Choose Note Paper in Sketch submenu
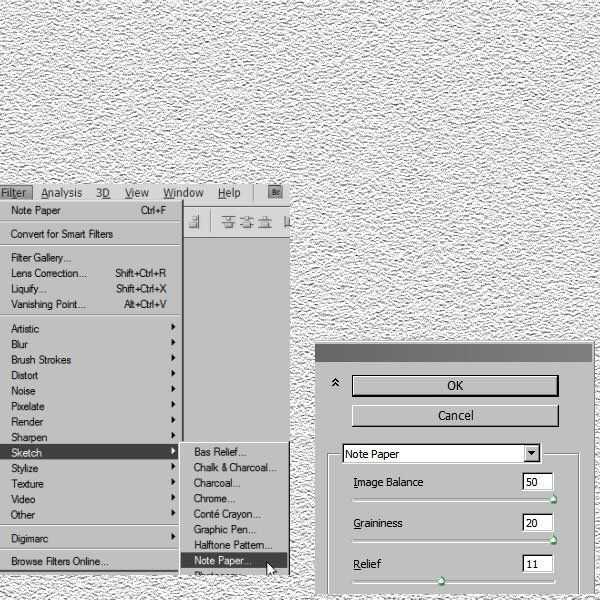Viewport: 600px width, 600px height. 234,561
